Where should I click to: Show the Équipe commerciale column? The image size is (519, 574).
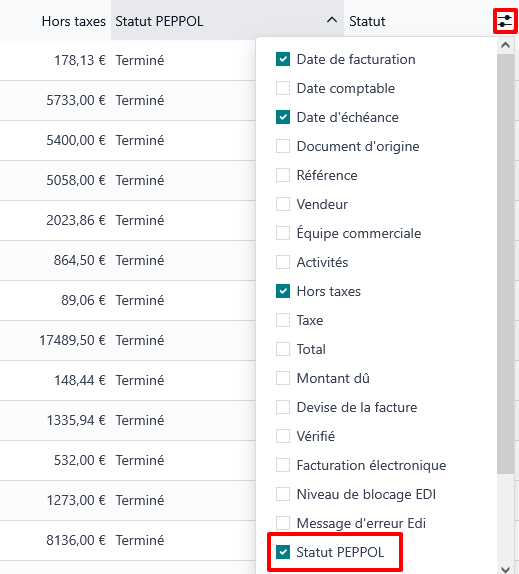[x=283, y=233]
